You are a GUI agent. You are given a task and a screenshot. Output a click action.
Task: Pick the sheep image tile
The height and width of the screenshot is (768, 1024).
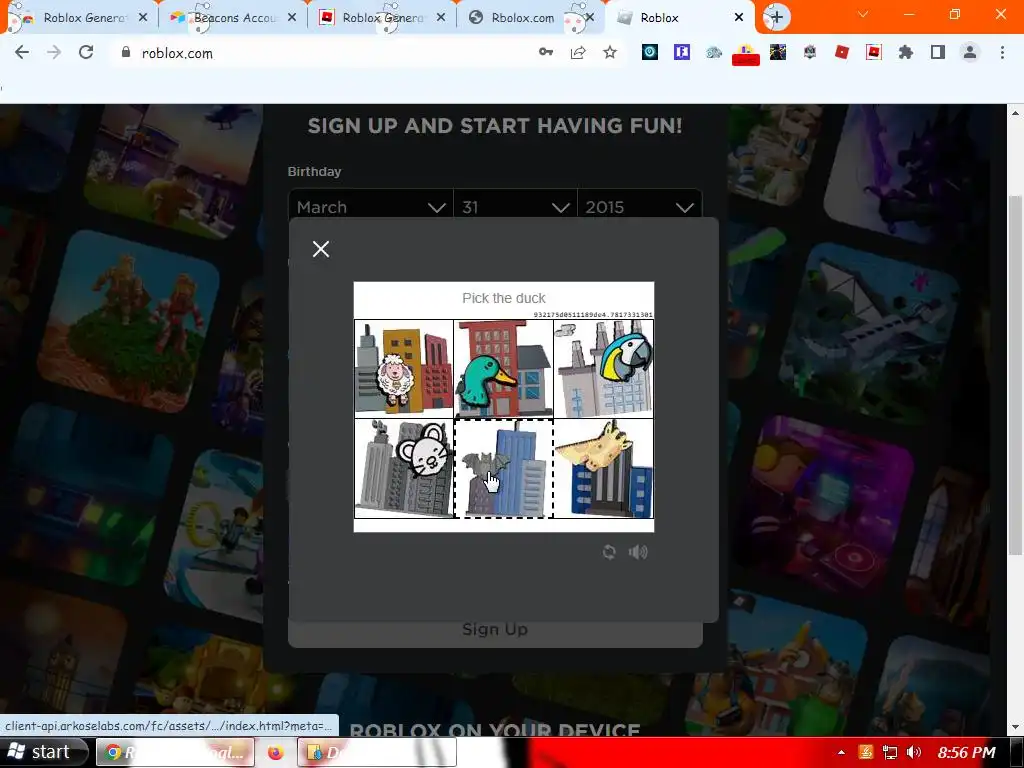[x=404, y=369]
